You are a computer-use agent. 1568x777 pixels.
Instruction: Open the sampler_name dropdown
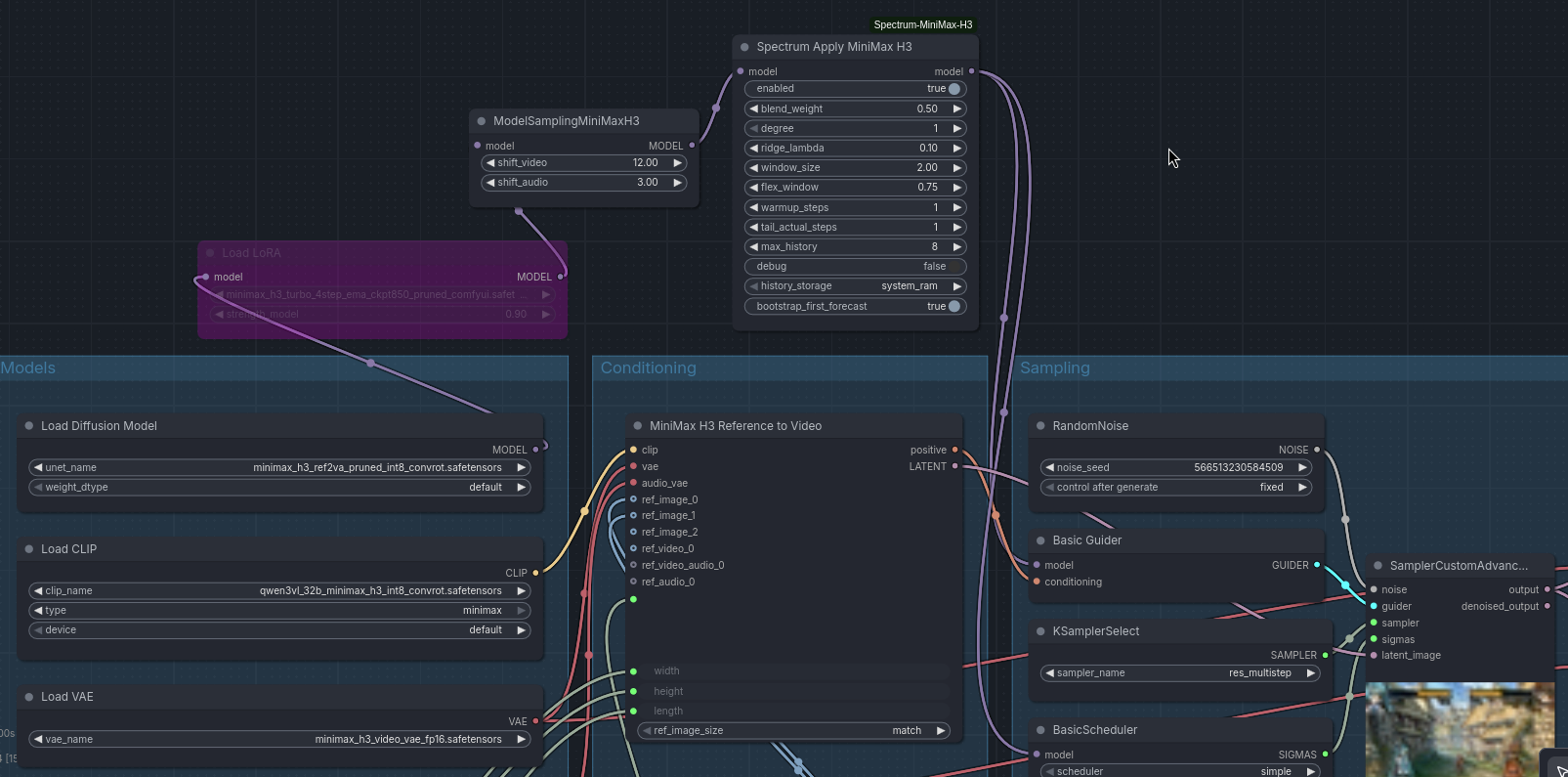pyautogui.click(x=1181, y=673)
